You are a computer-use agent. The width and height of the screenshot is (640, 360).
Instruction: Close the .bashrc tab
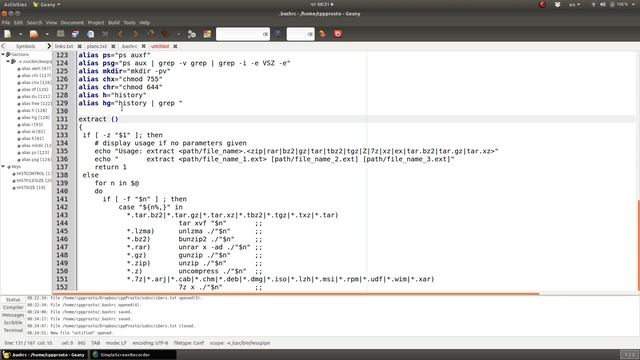[x=144, y=47]
